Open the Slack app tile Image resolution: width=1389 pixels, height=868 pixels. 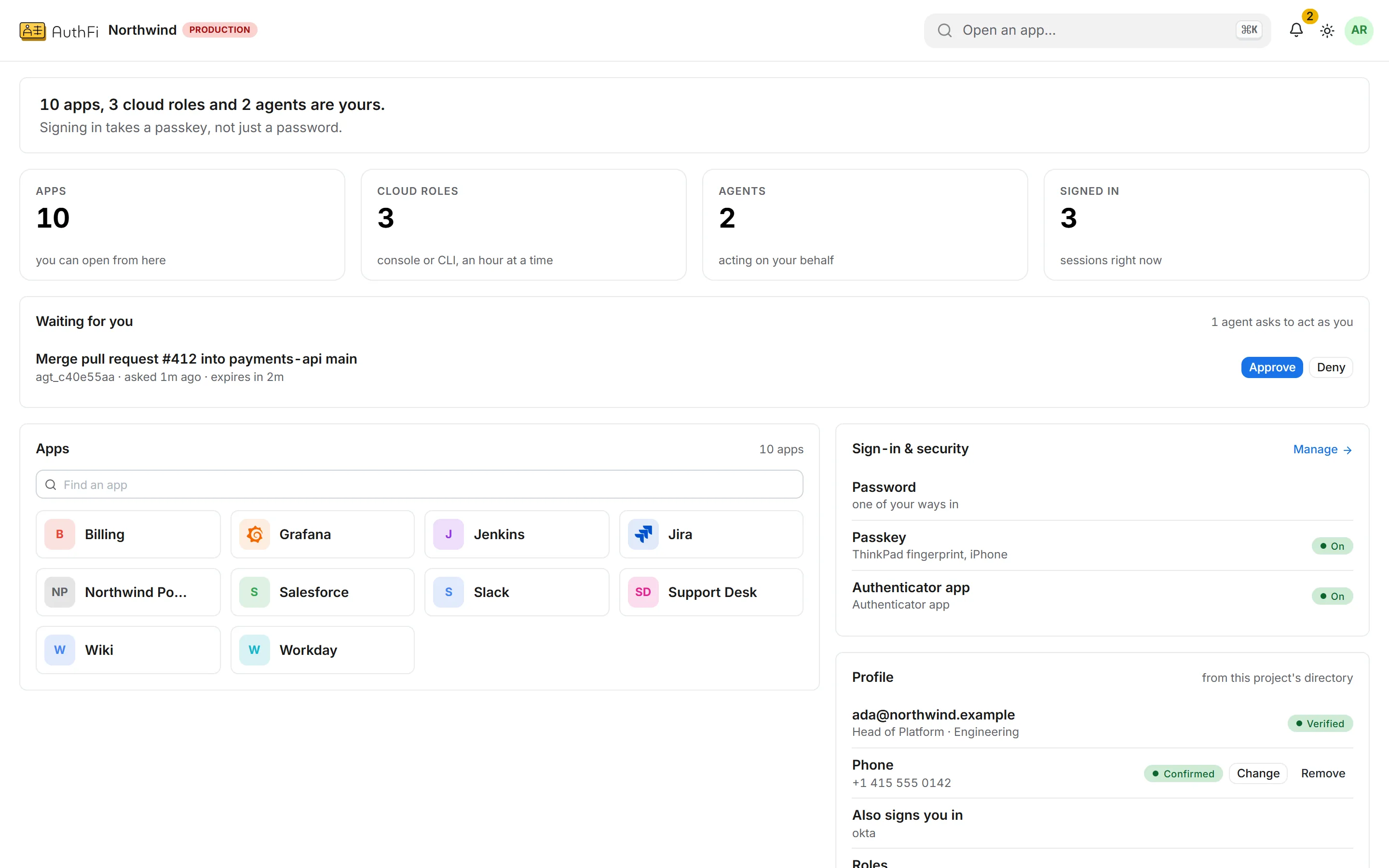coord(517,593)
